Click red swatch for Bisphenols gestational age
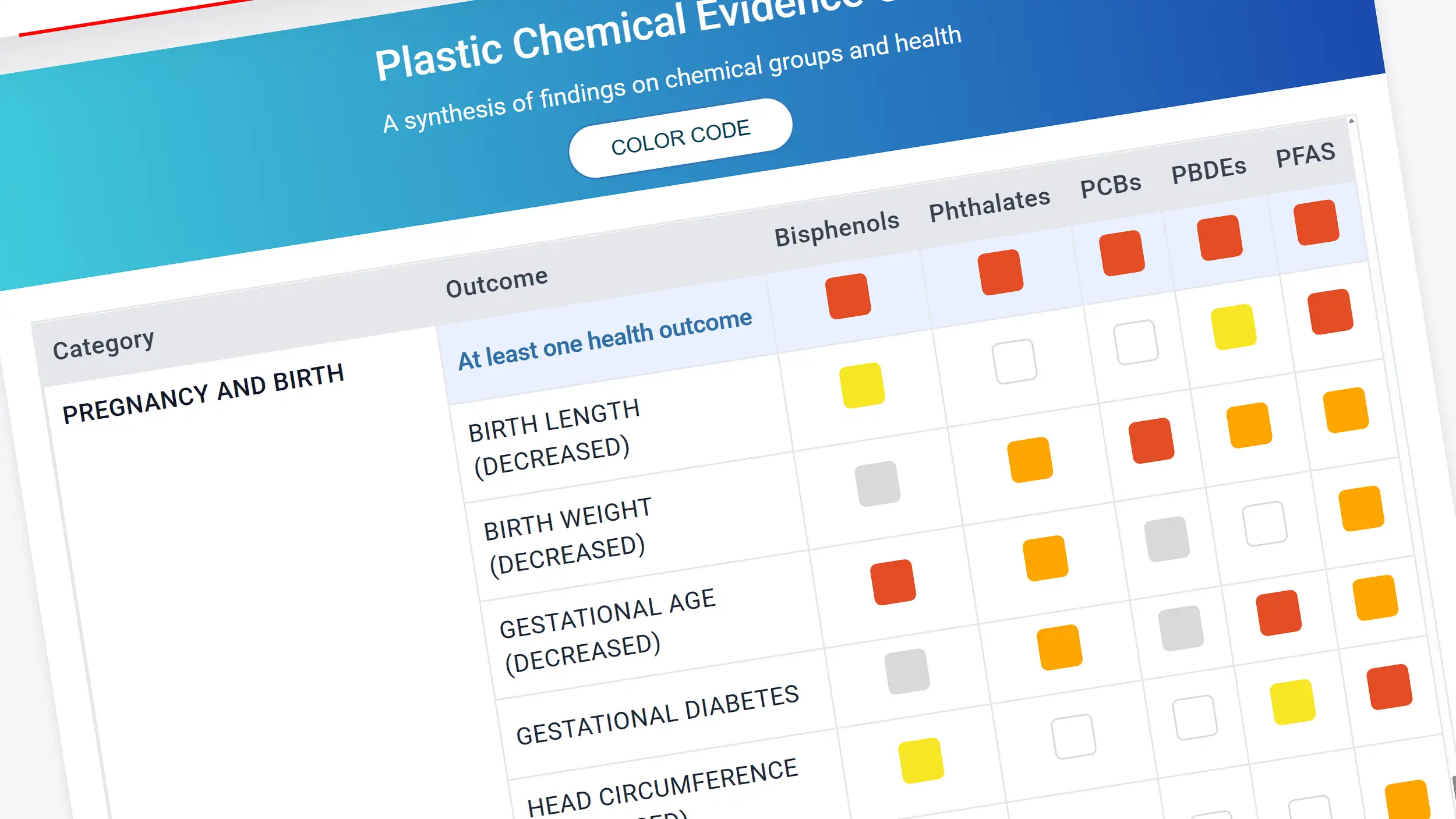 (x=893, y=582)
